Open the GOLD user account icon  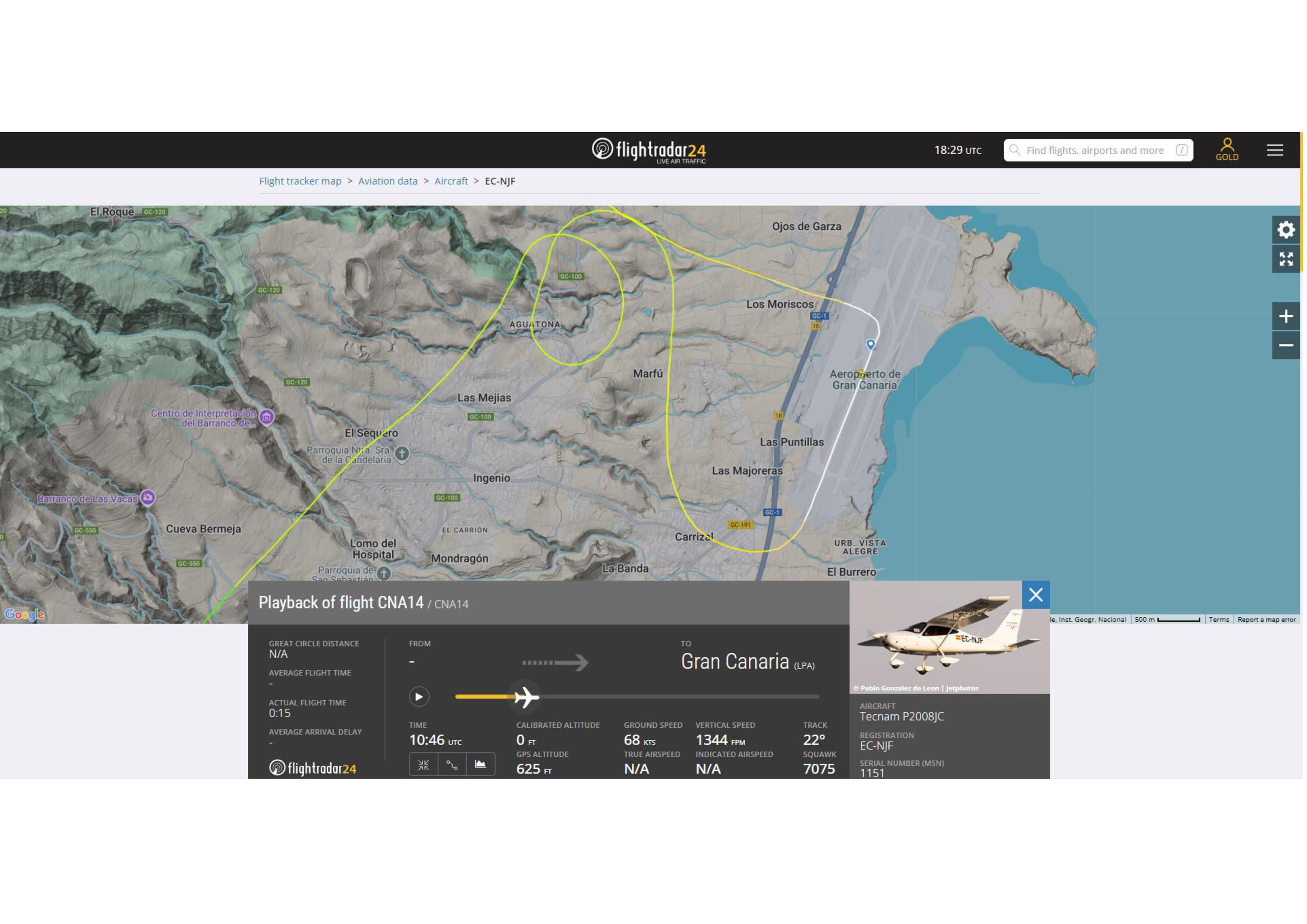point(1227,150)
